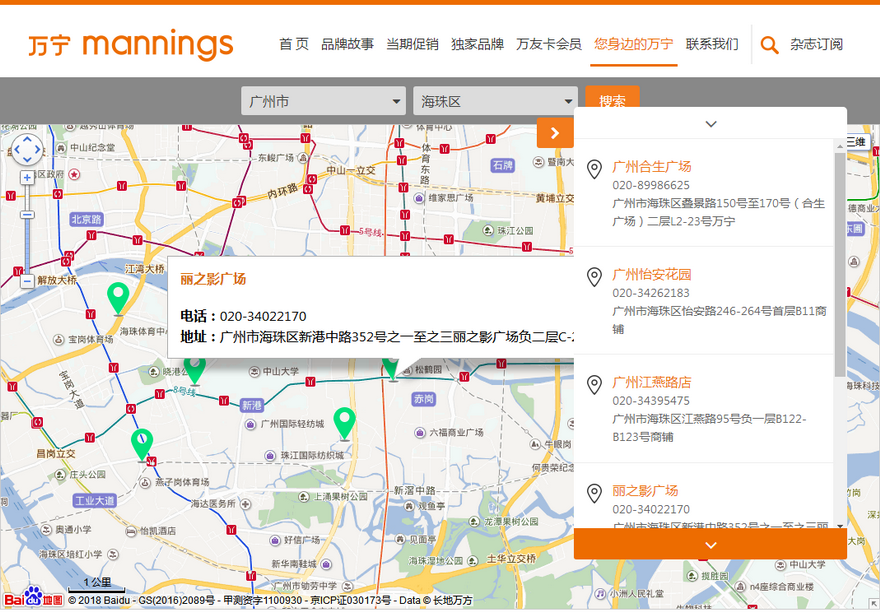880x613 pixels.
Task: Zoom out the map with the bottom minus button
Action: click(27, 281)
